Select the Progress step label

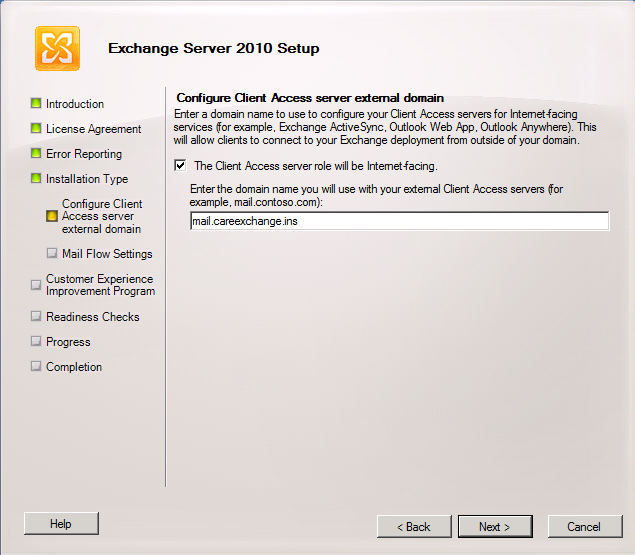pyautogui.click(x=68, y=342)
